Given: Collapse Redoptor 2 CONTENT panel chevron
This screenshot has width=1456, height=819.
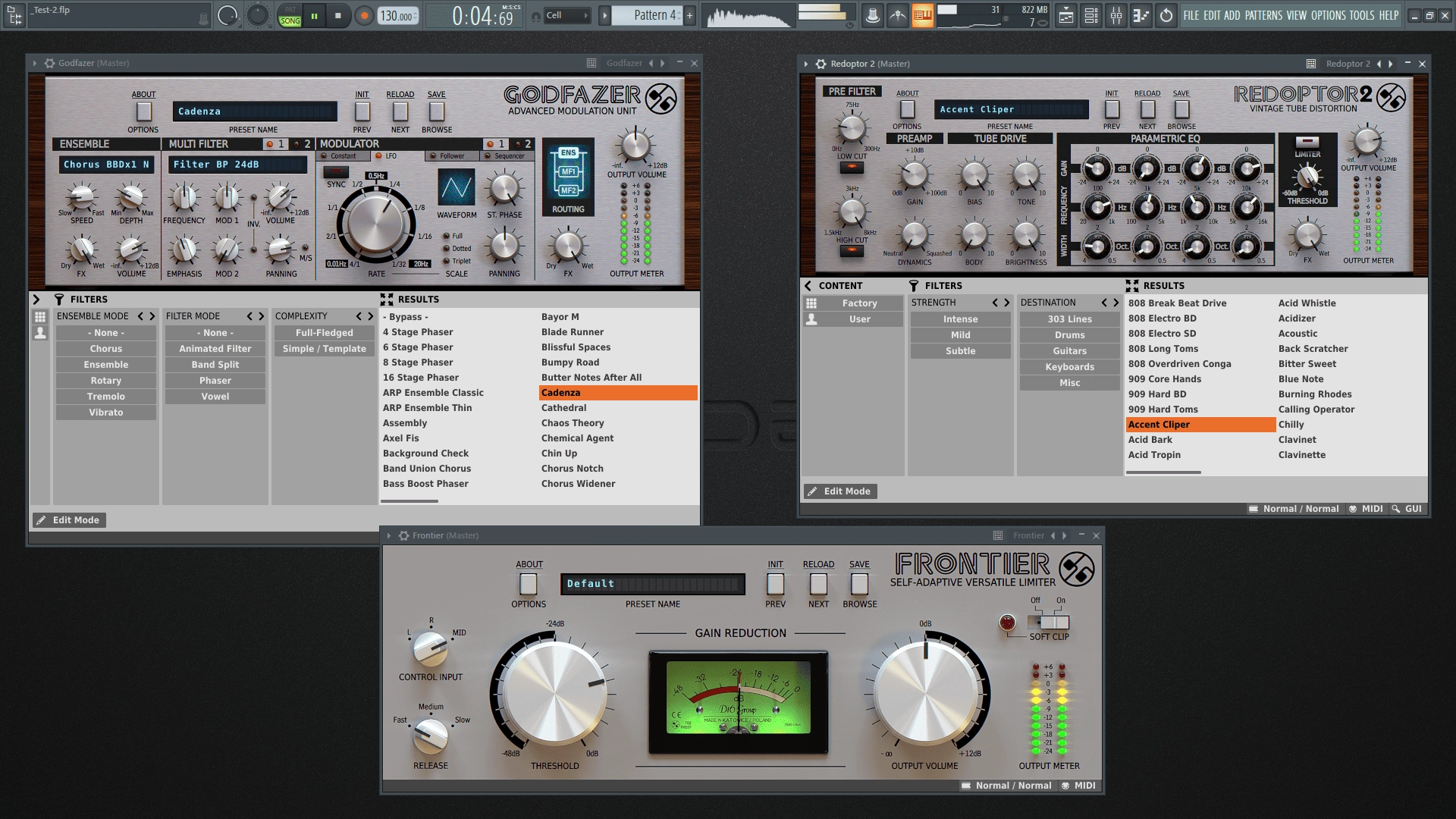Looking at the screenshot, I should [808, 286].
